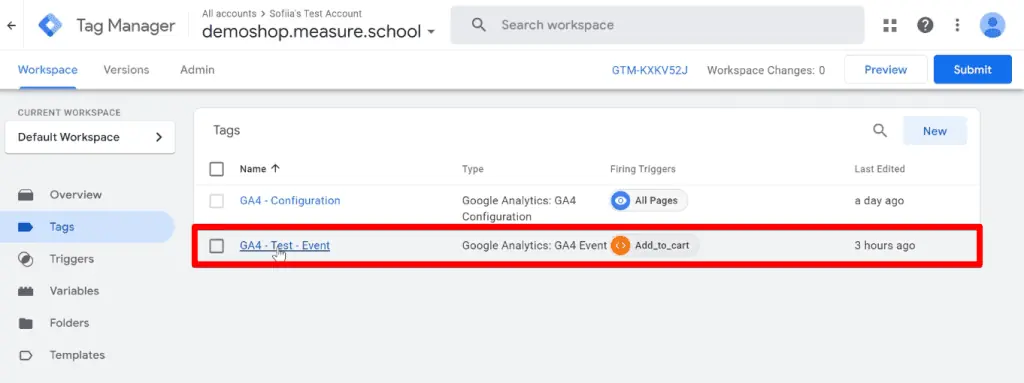Viewport: 1024px width, 383px height.
Task: Click the Last Edited column header
Action: click(x=880, y=169)
